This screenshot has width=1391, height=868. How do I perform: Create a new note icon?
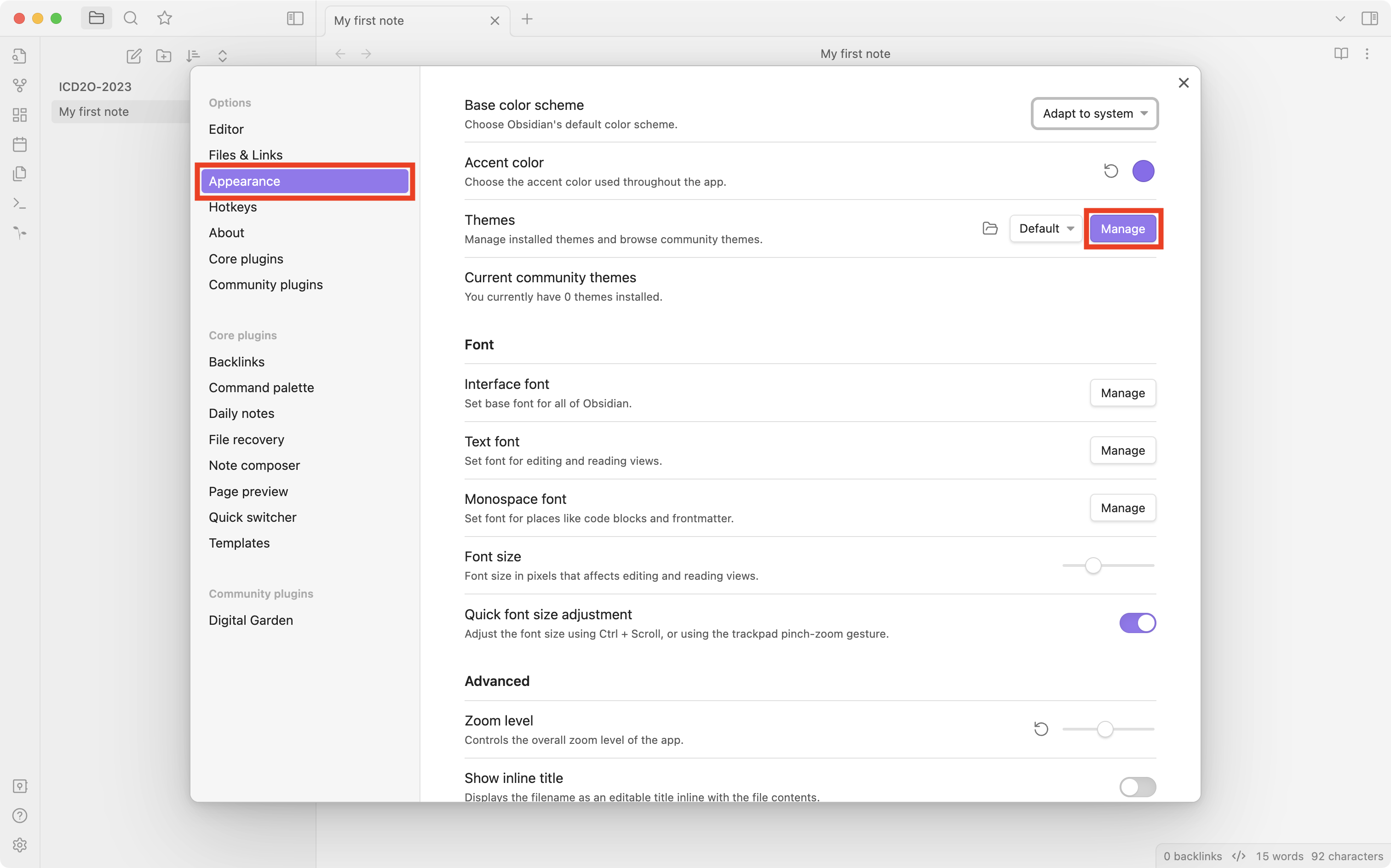134,56
